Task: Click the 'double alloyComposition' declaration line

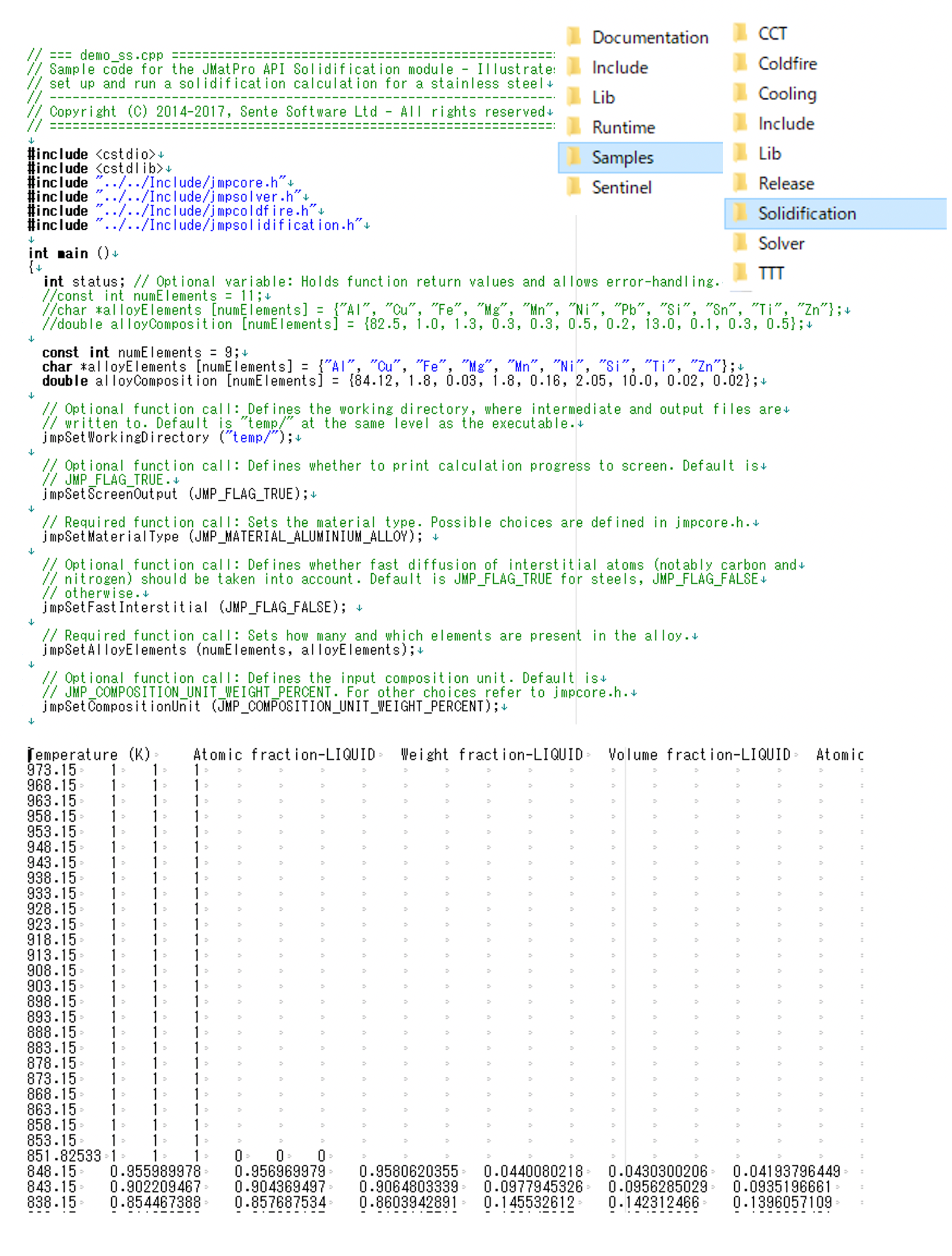Action: point(400,381)
